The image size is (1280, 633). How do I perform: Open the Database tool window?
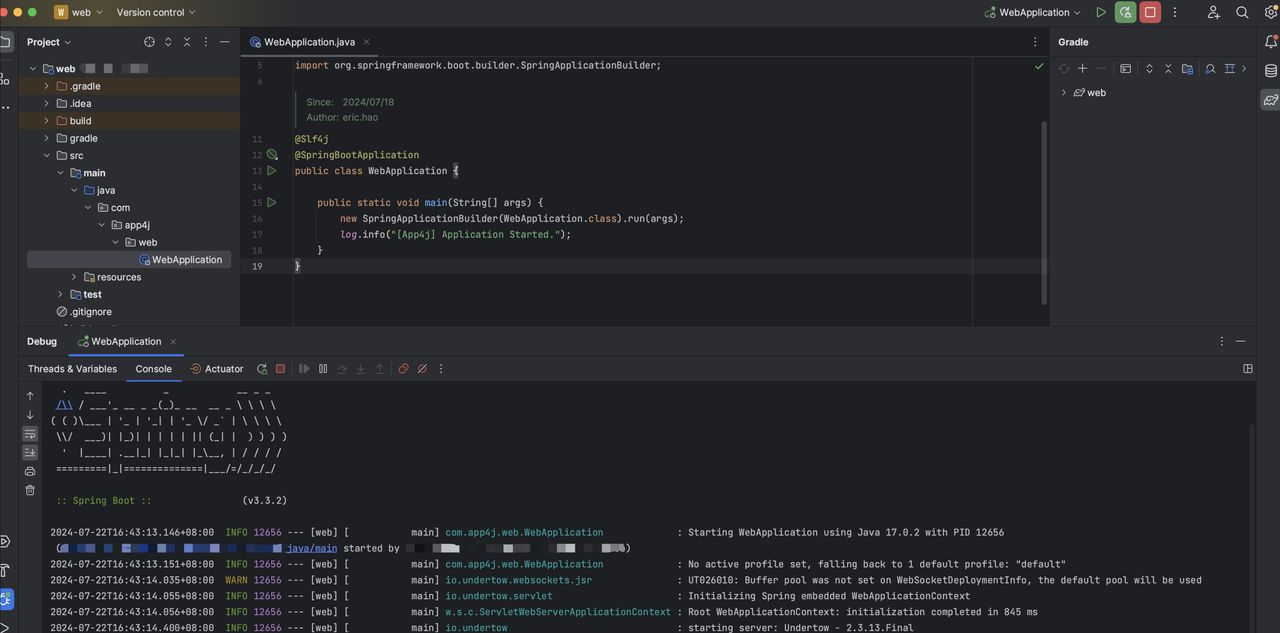tap(1270, 71)
